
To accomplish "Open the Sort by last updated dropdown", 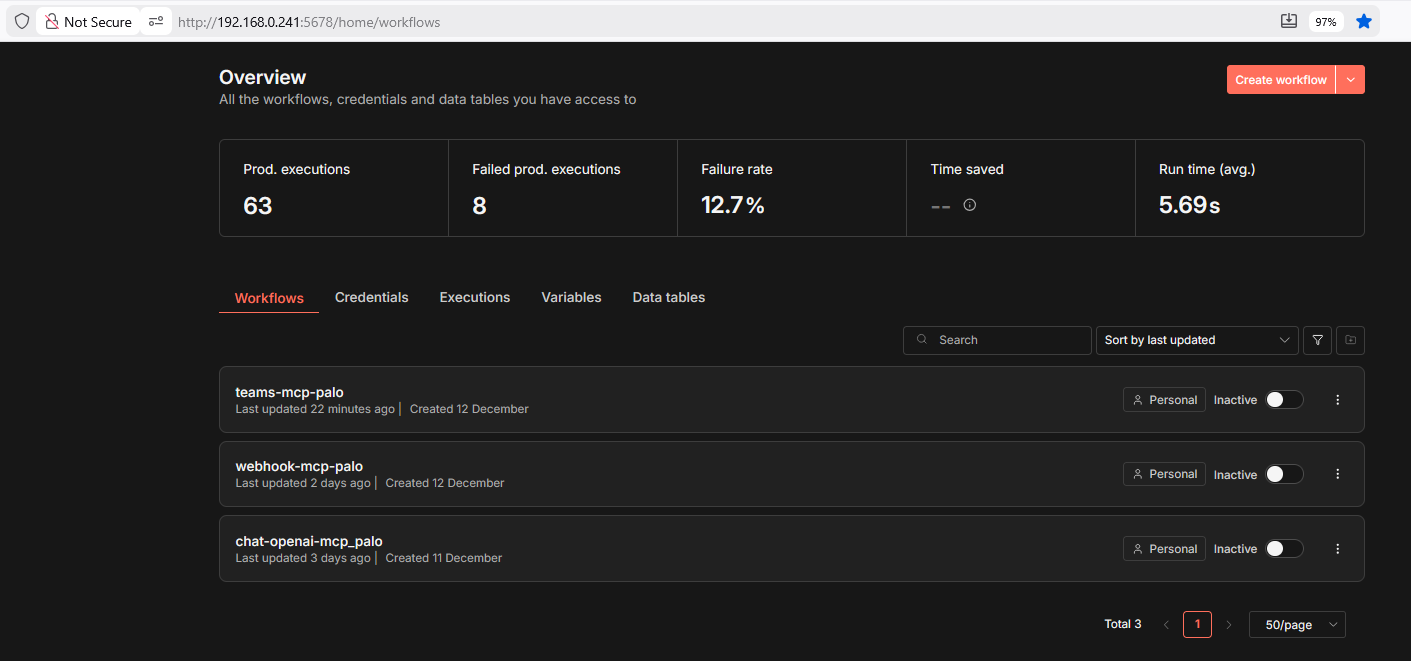I will point(1196,340).
